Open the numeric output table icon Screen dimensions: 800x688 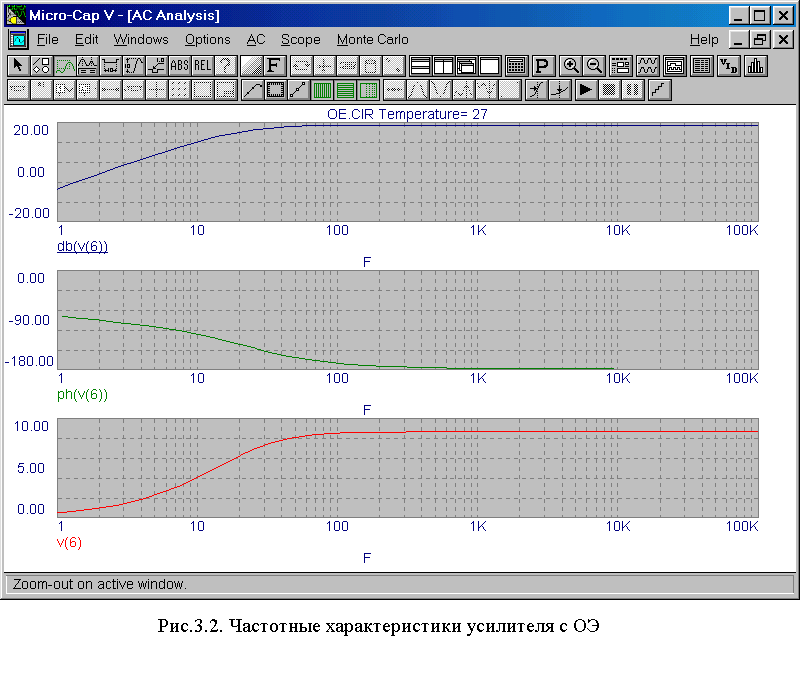[702, 66]
